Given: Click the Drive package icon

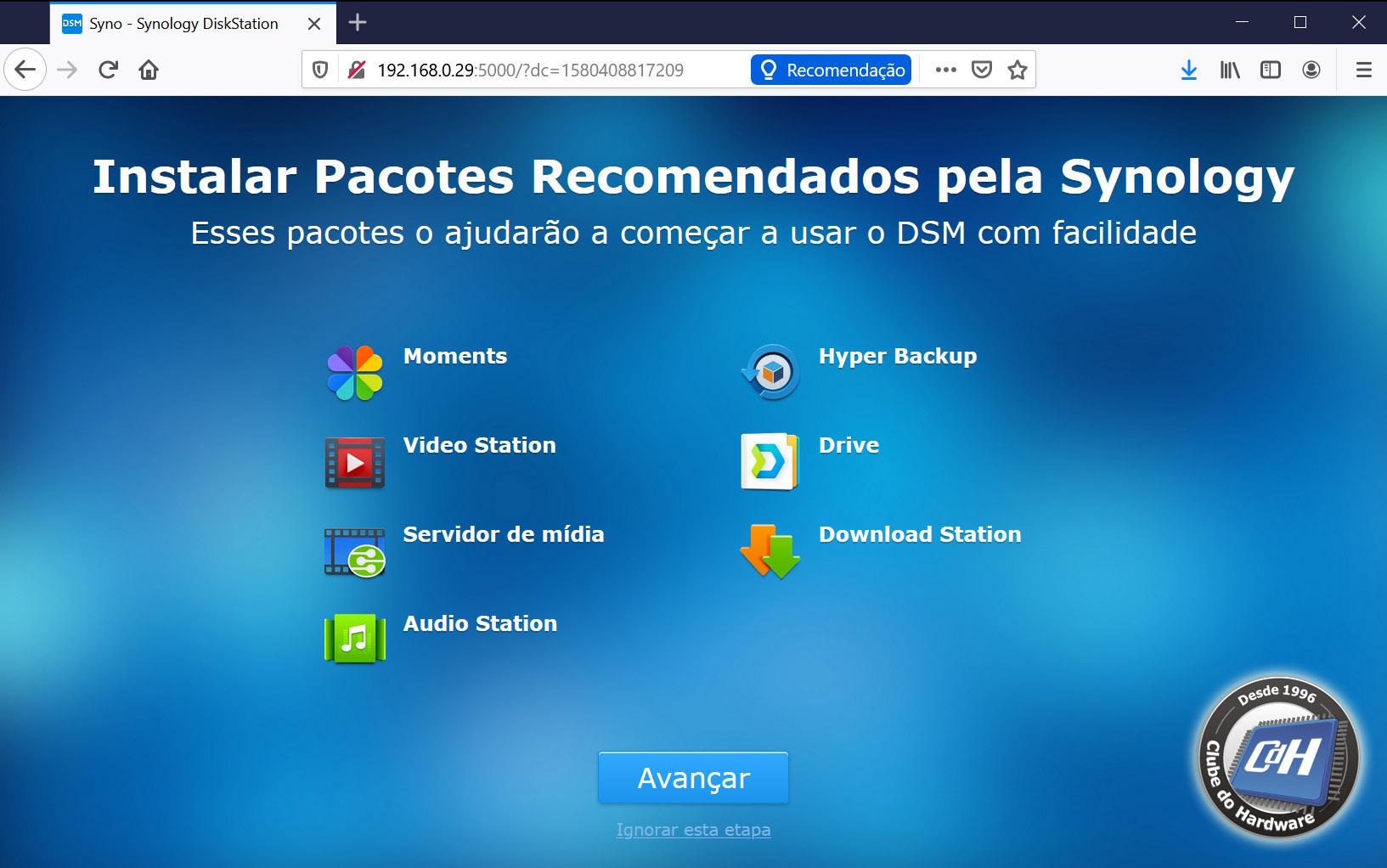Looking at the screenshot, I should click(x=770, y=462).
